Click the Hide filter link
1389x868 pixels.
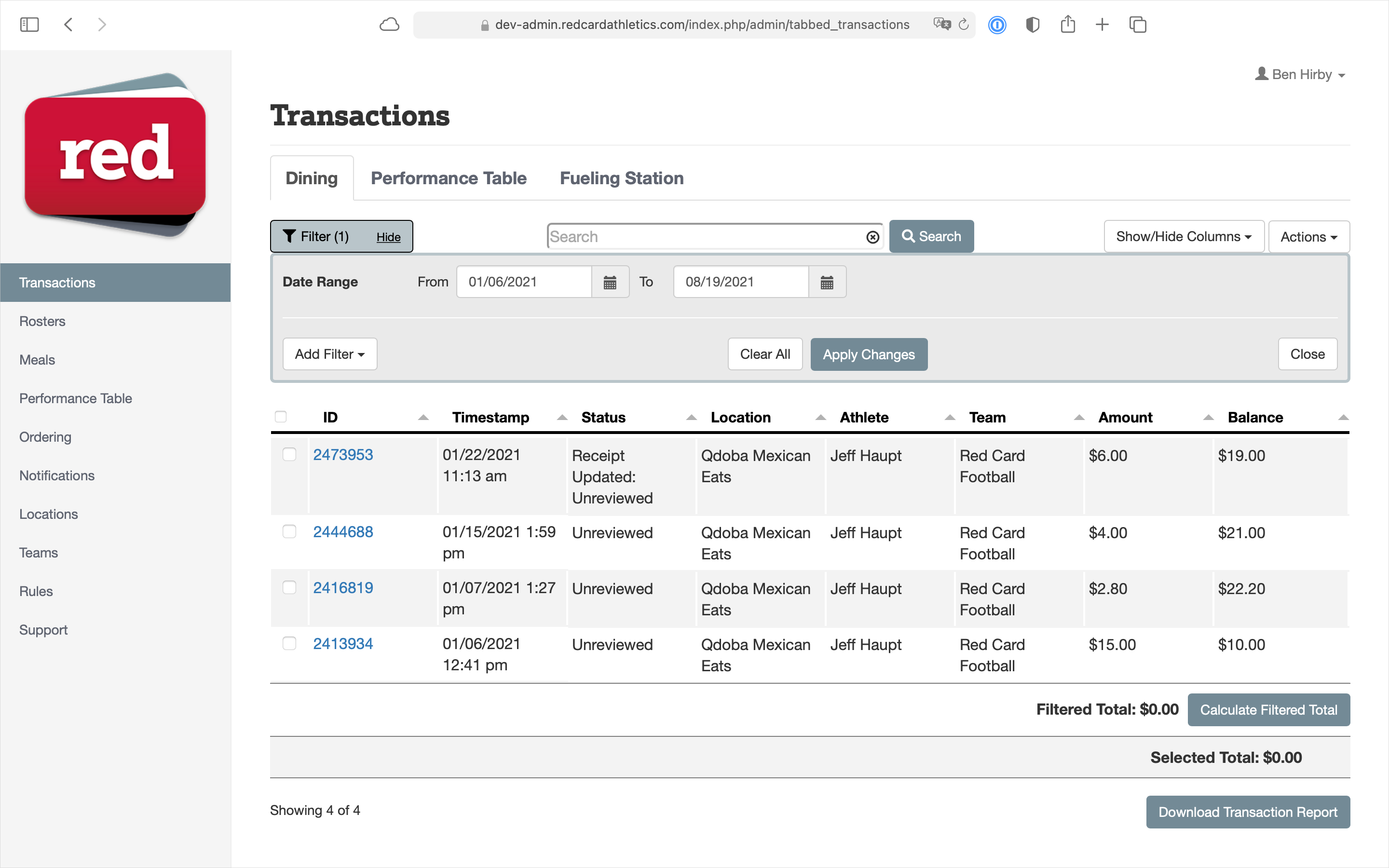point(389,237)
